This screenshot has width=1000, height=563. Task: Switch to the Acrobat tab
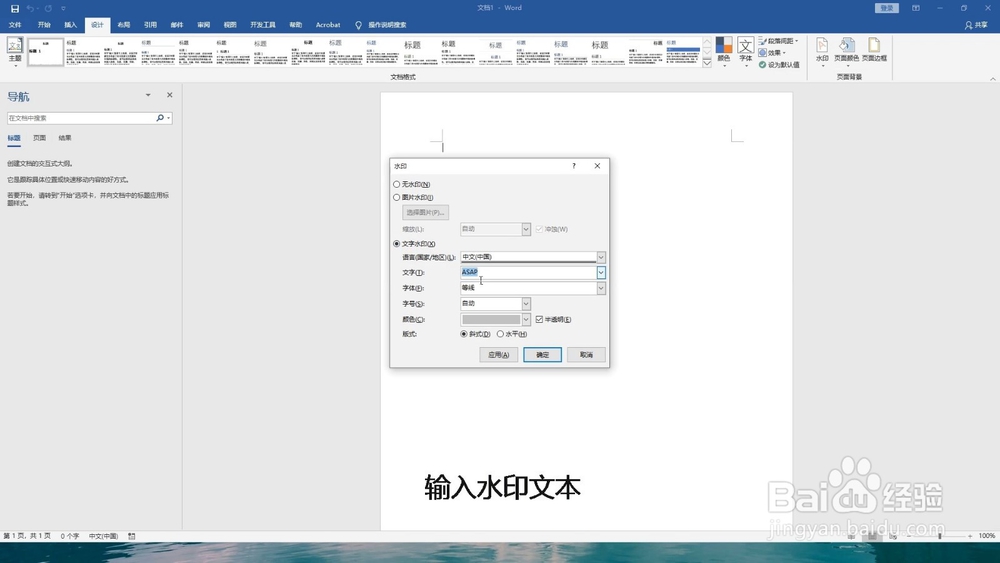click(x=328, y=25)
